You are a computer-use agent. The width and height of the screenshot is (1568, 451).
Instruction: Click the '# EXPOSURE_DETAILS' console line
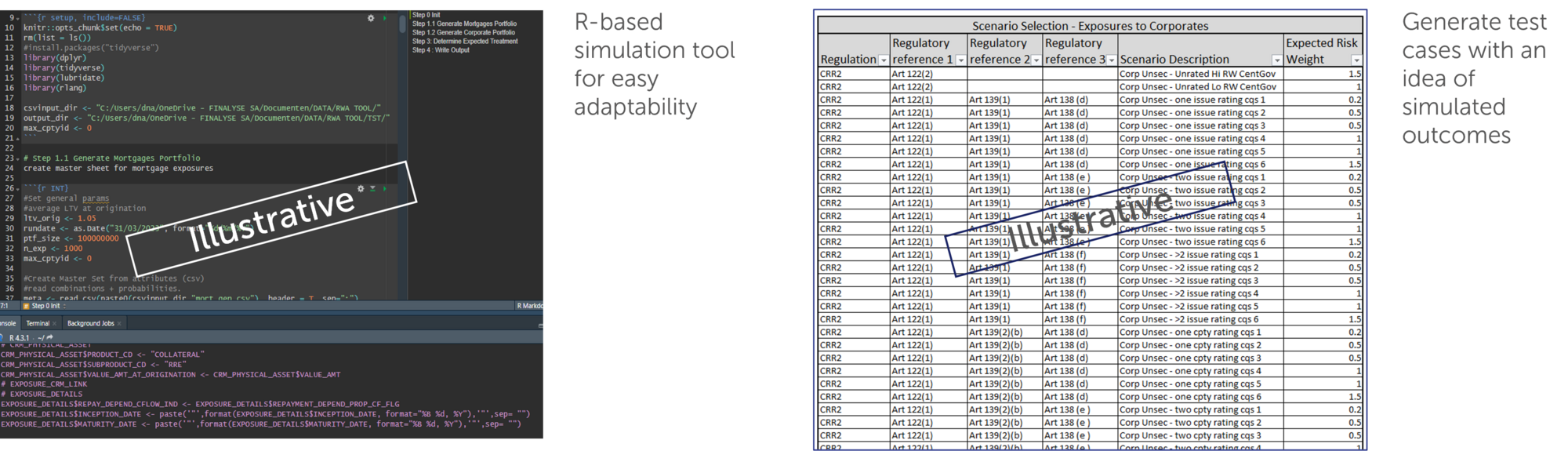[x=42, y=395]
